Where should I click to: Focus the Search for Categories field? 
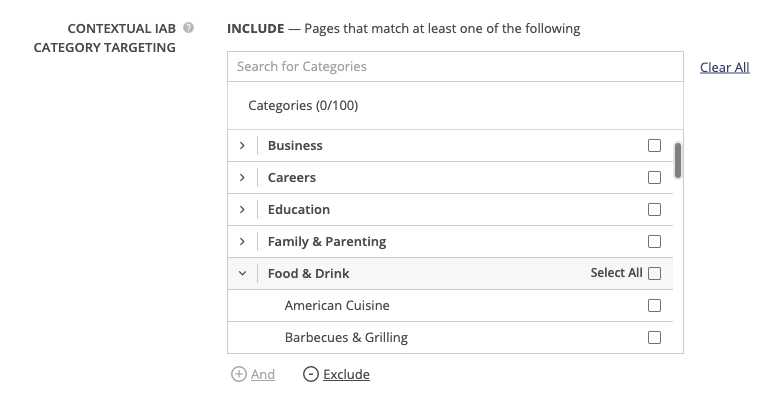coord(455,67)
